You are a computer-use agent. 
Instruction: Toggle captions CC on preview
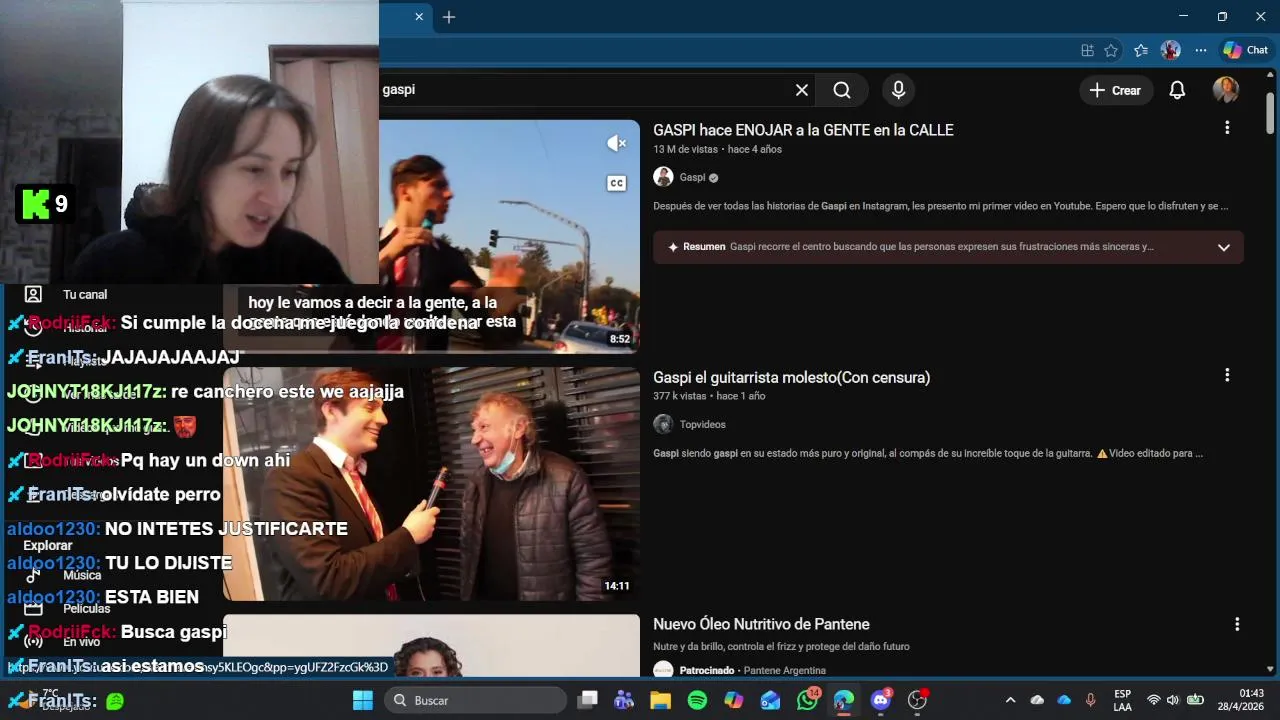(617, 183)
